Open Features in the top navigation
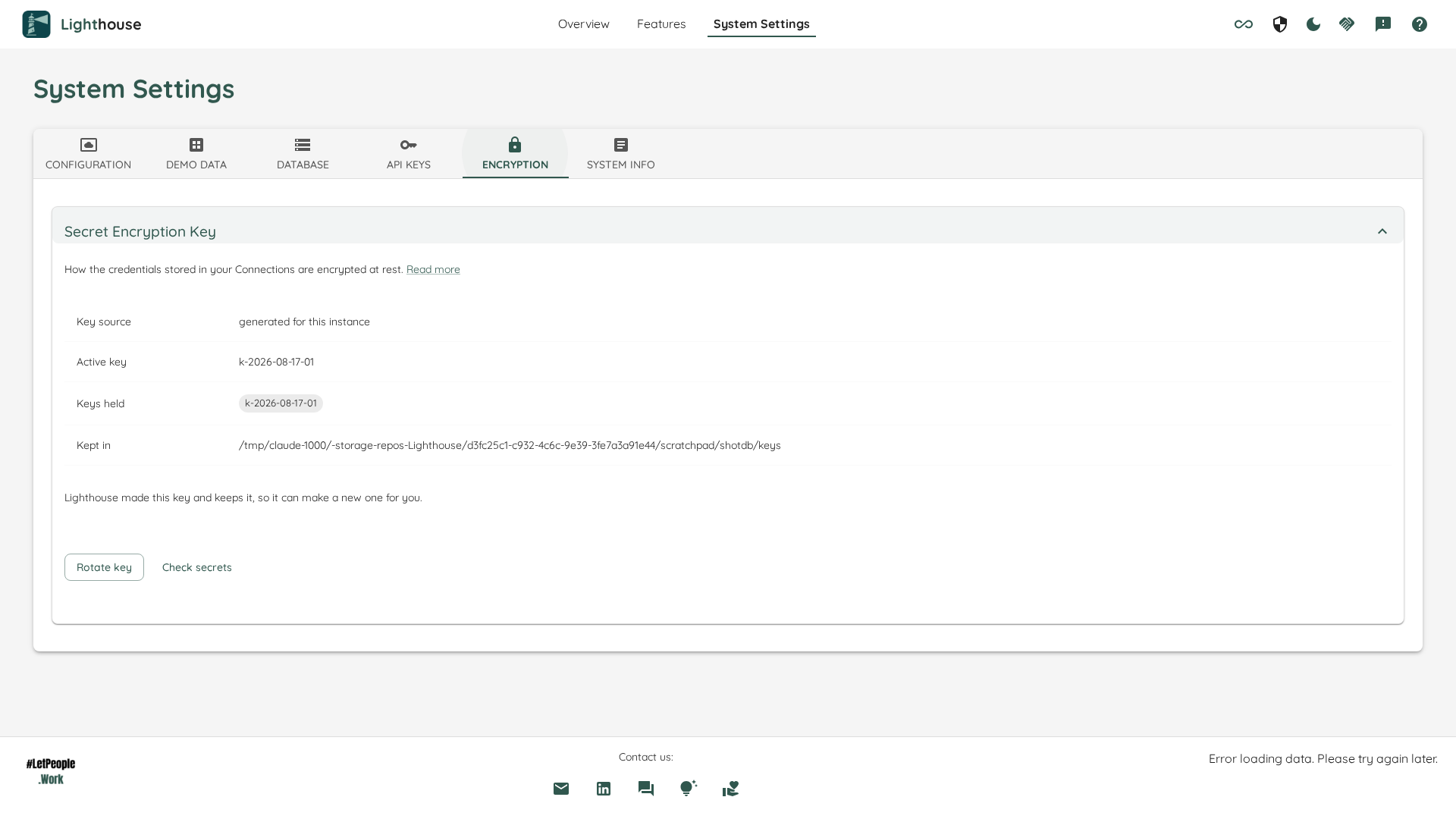Viewport: 1456px width, 819px height. tap(661, 24)
